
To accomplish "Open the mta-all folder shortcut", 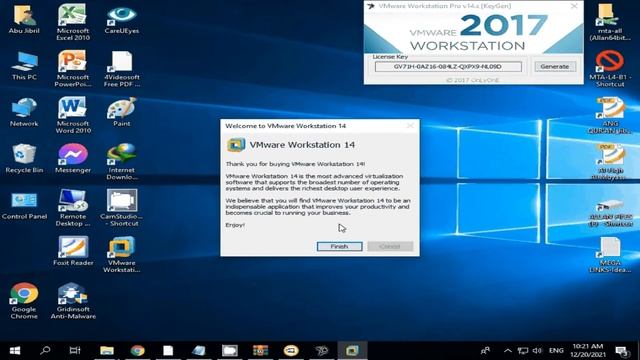I will 610,22.
